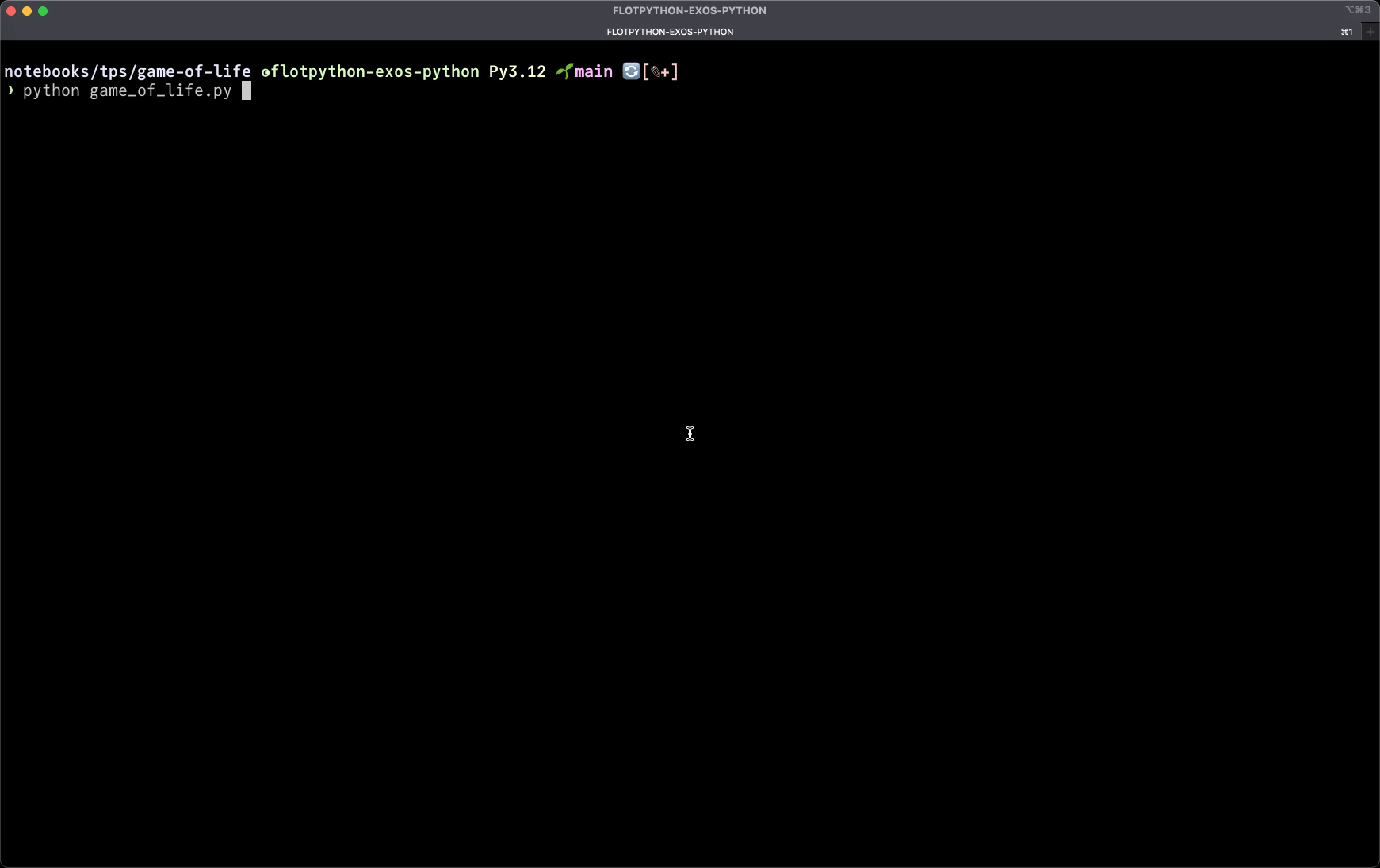
Task: Click the window title FLOTPYTHON-EXOS-PYTHON
Action: click(689, 10)
